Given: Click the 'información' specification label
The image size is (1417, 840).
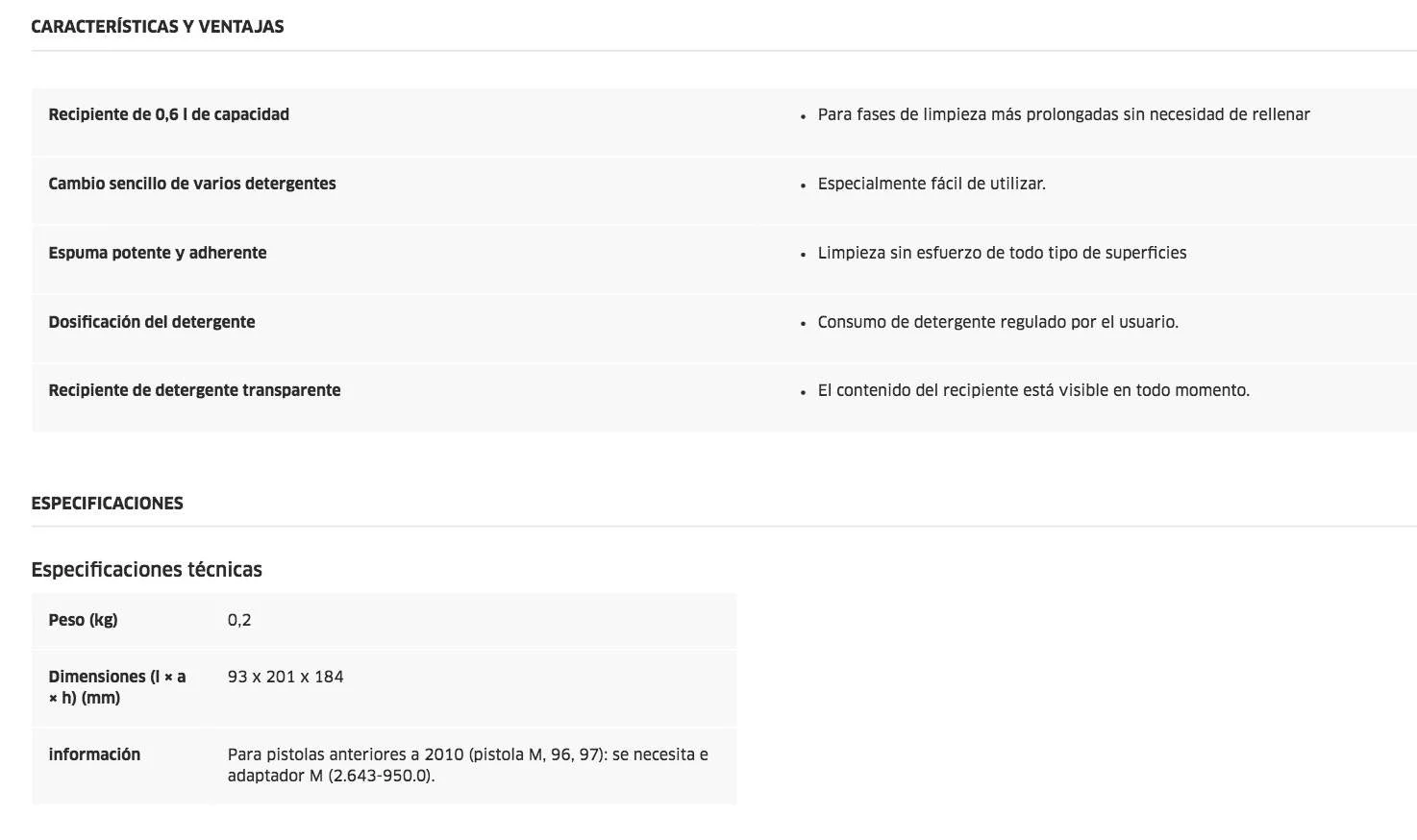Looking at the screenshot, I should point(94,754).
